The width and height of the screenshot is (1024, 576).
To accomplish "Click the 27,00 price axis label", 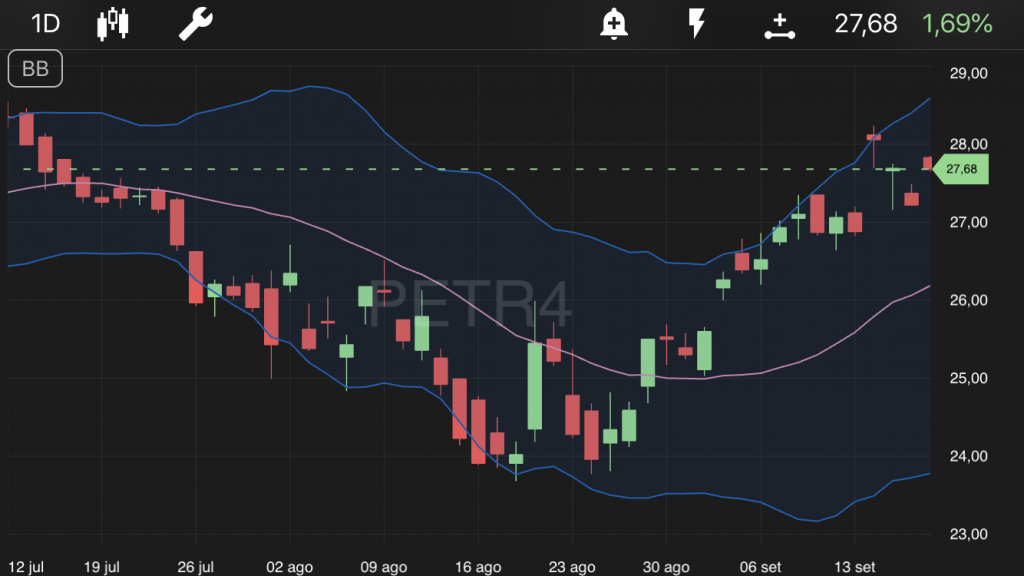I will click(968, 222).
